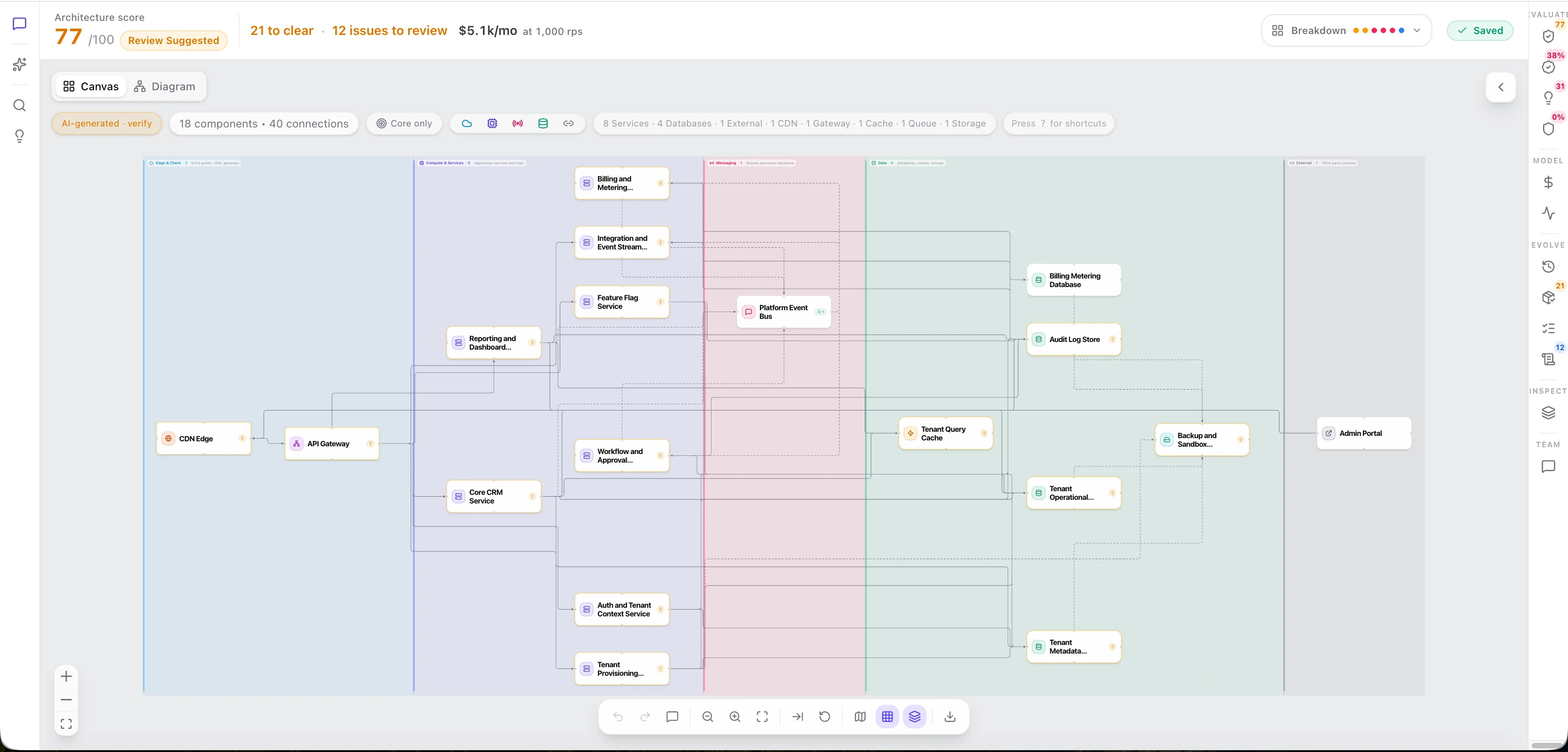Download the diagram via the export icon

tap(950, 717)
